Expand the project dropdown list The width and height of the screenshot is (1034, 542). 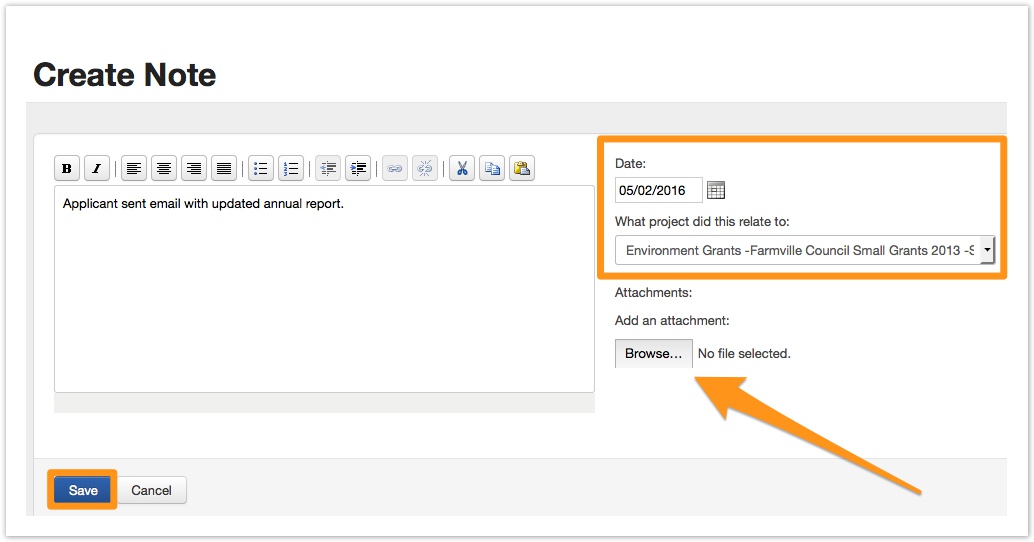click(986, 250)
